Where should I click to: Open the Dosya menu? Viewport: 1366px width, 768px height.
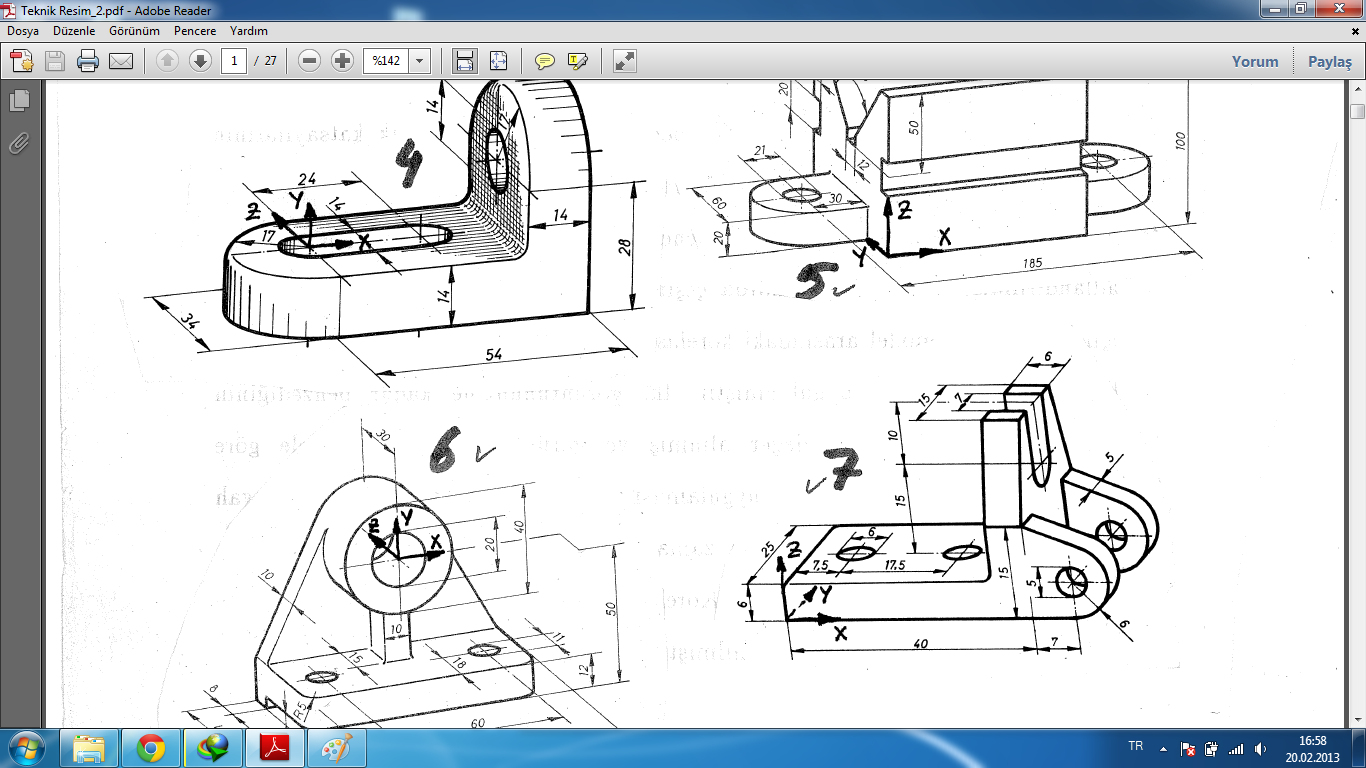point(23,31)
